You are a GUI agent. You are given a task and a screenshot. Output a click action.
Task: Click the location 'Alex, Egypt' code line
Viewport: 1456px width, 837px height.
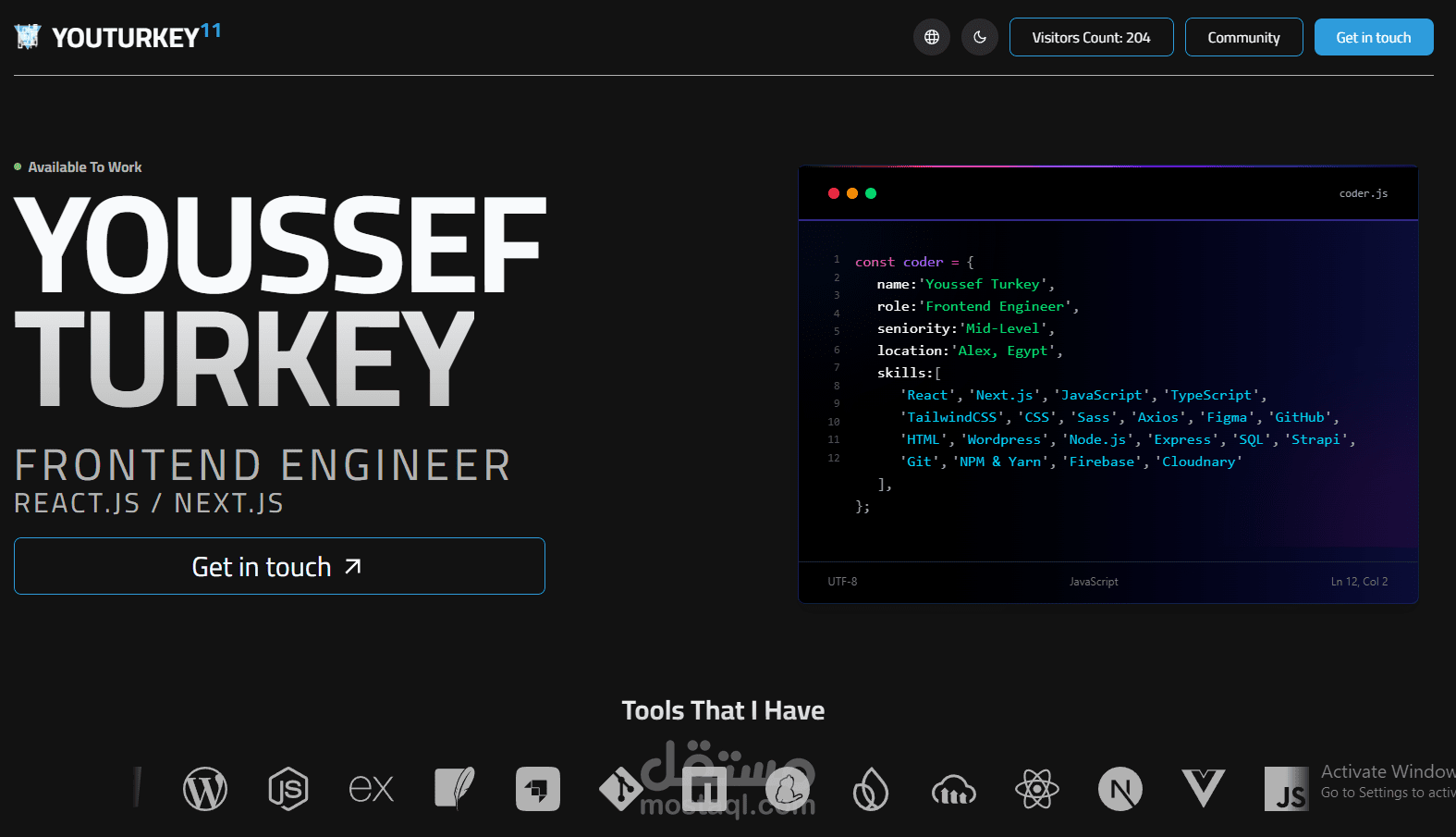(970, 351)
